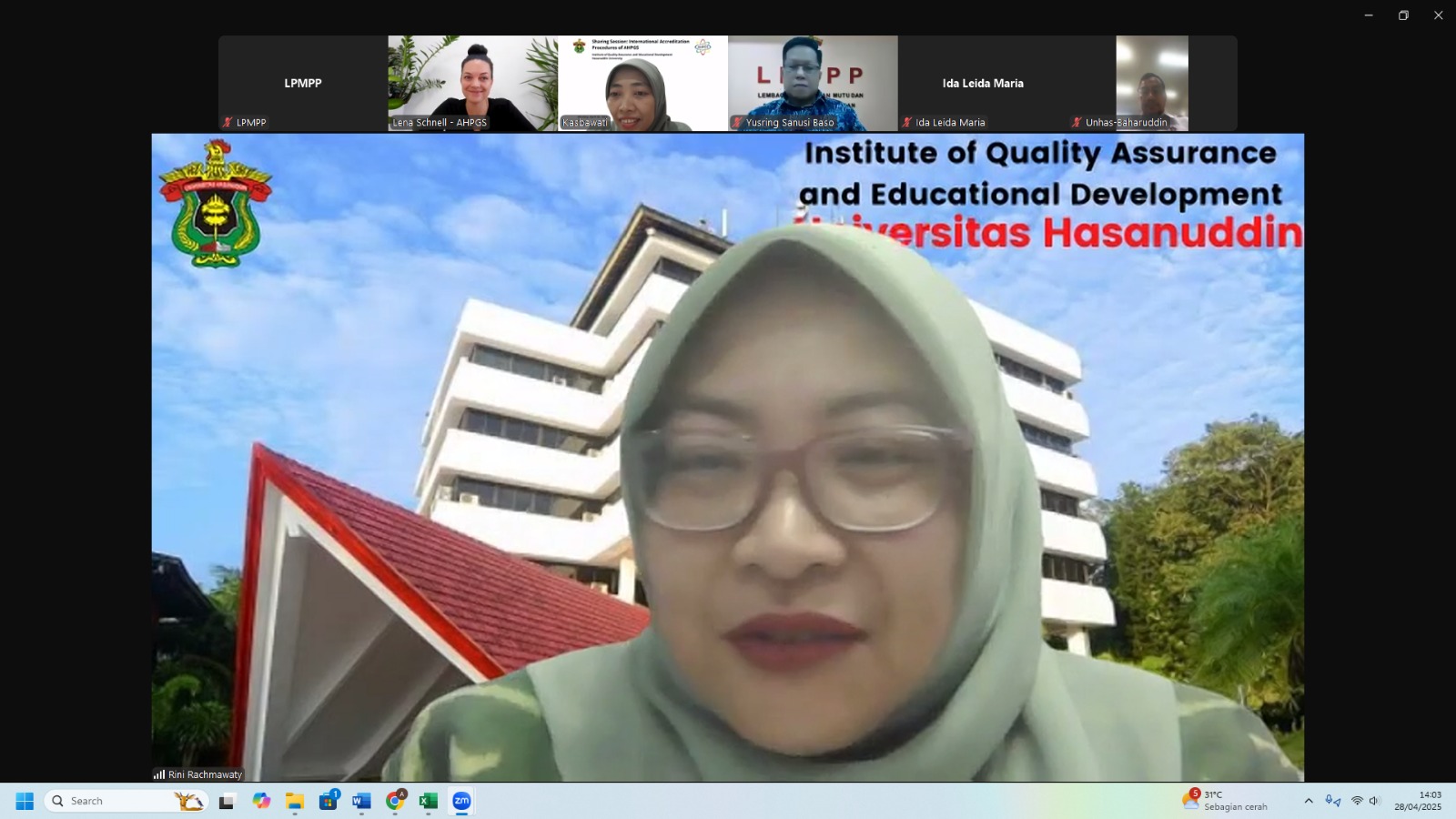The width and height of the screenshot is (1456, 819).
Task: Expand the hidden system tray icons chevron
Action: coord(1309,801)
